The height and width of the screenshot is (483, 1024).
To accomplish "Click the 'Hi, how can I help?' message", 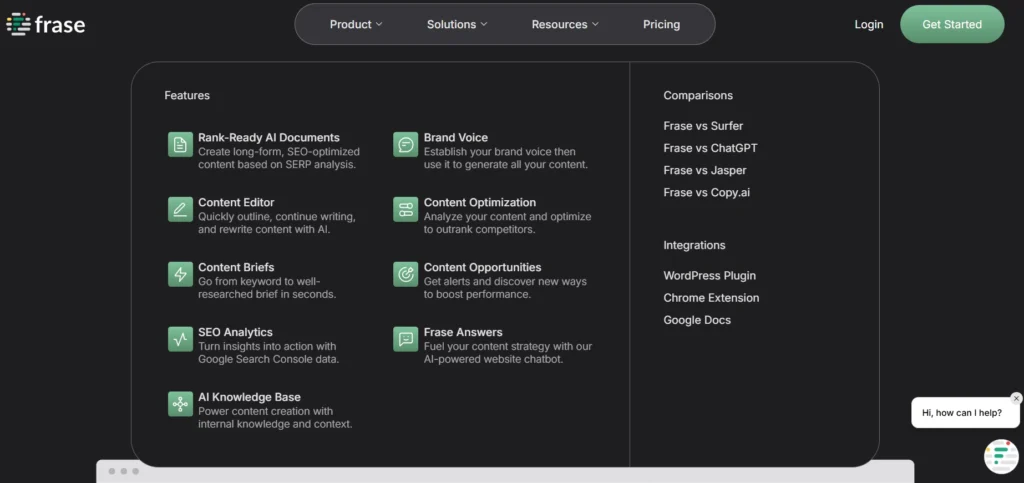I will coord(962,413).
